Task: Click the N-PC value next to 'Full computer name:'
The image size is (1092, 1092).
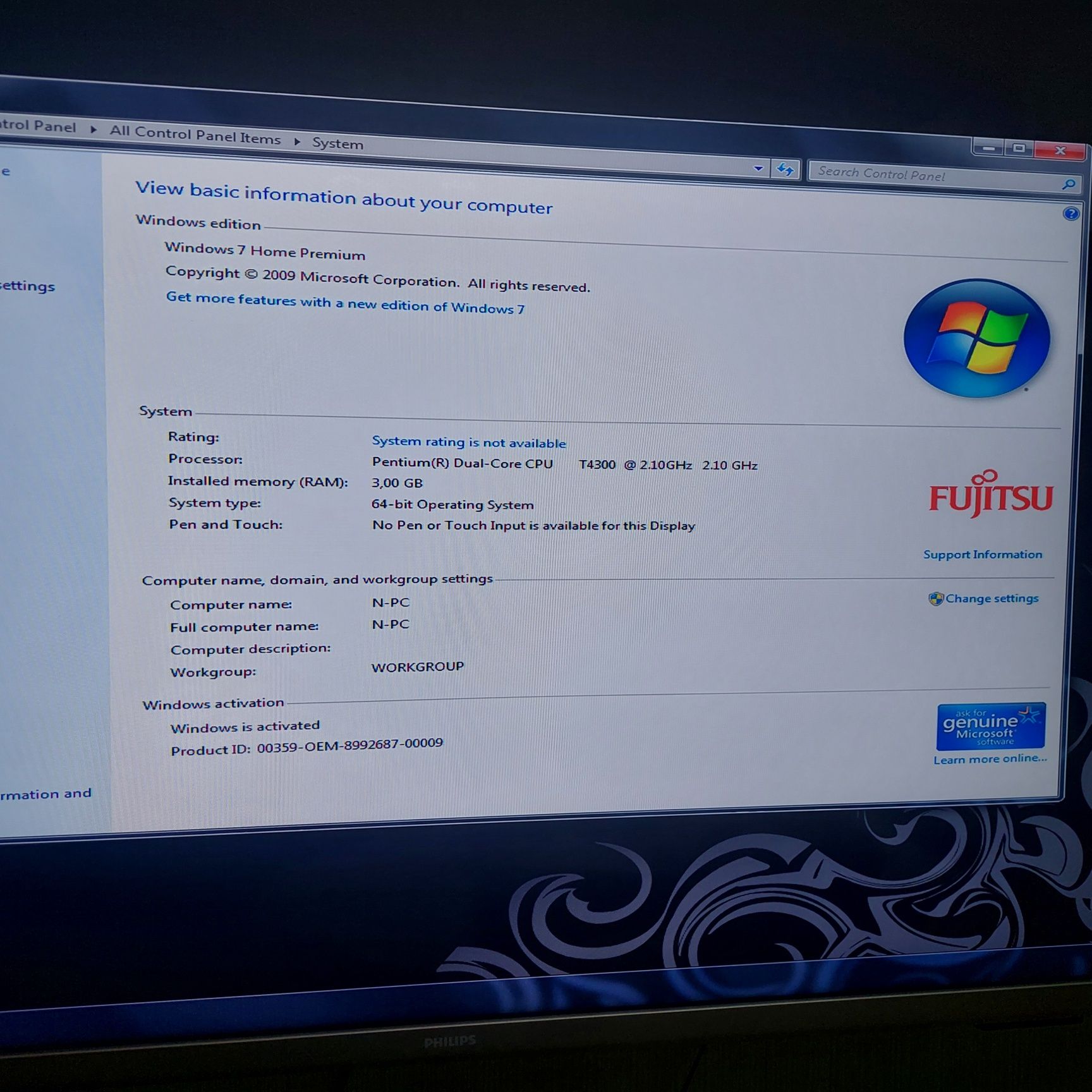Action: click(x=391, y=624)
